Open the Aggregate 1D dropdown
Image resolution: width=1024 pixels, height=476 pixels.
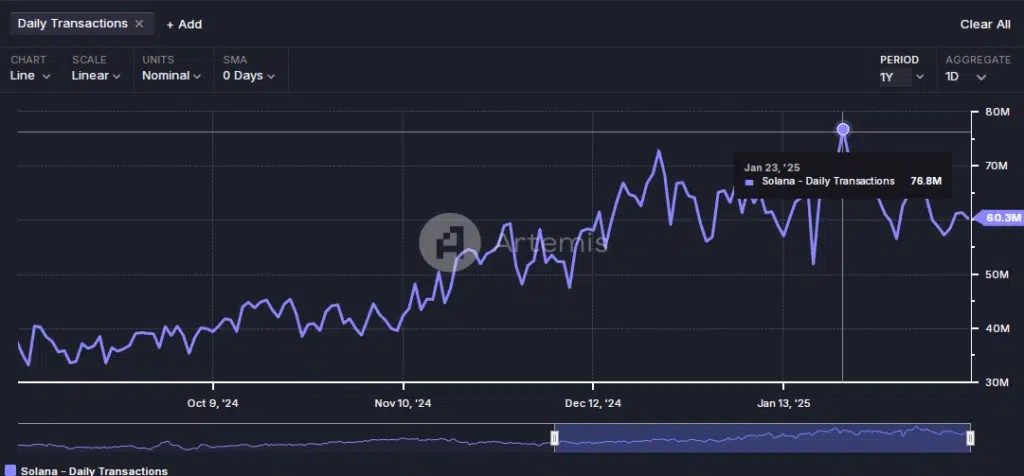click(965, 76)
